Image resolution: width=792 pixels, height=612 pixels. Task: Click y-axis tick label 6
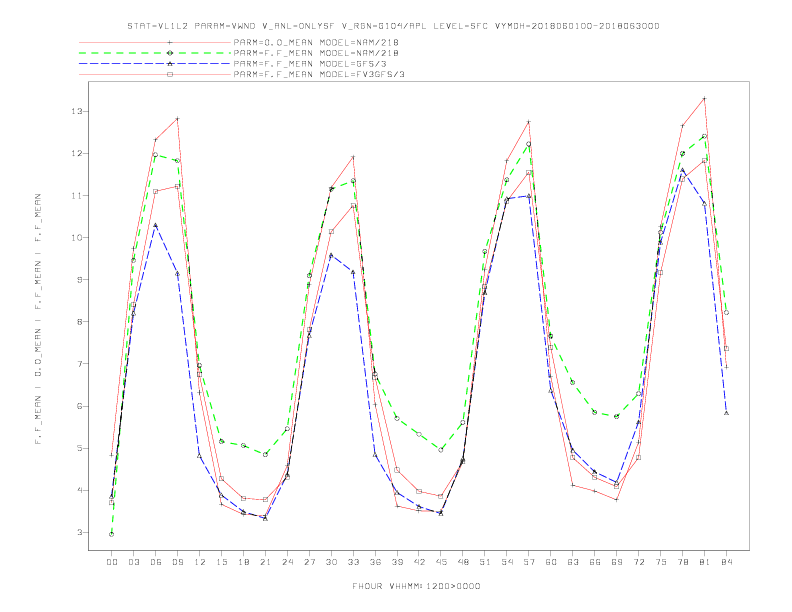click(80, 406)
